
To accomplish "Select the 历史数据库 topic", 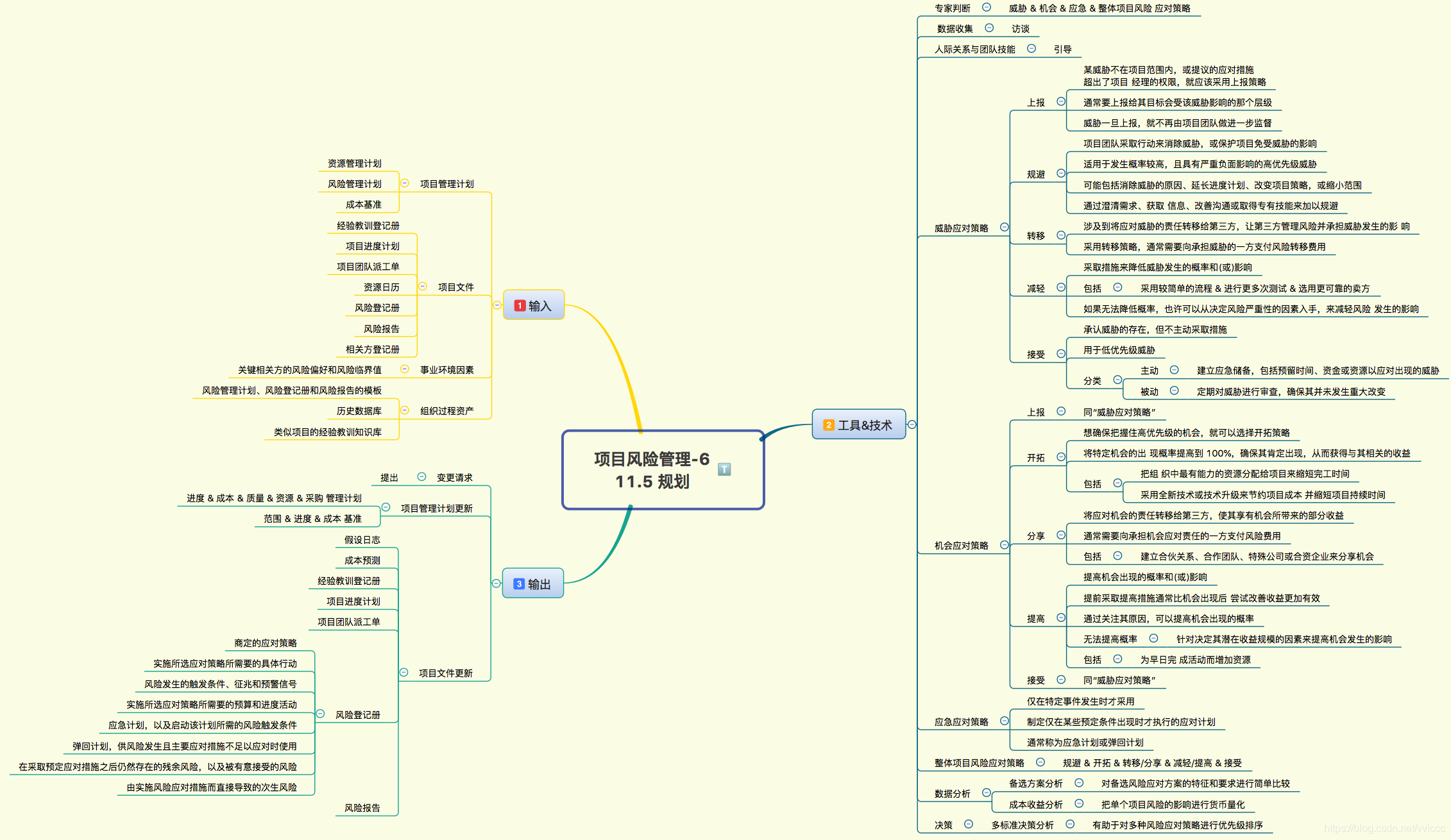I will [359, 411].
